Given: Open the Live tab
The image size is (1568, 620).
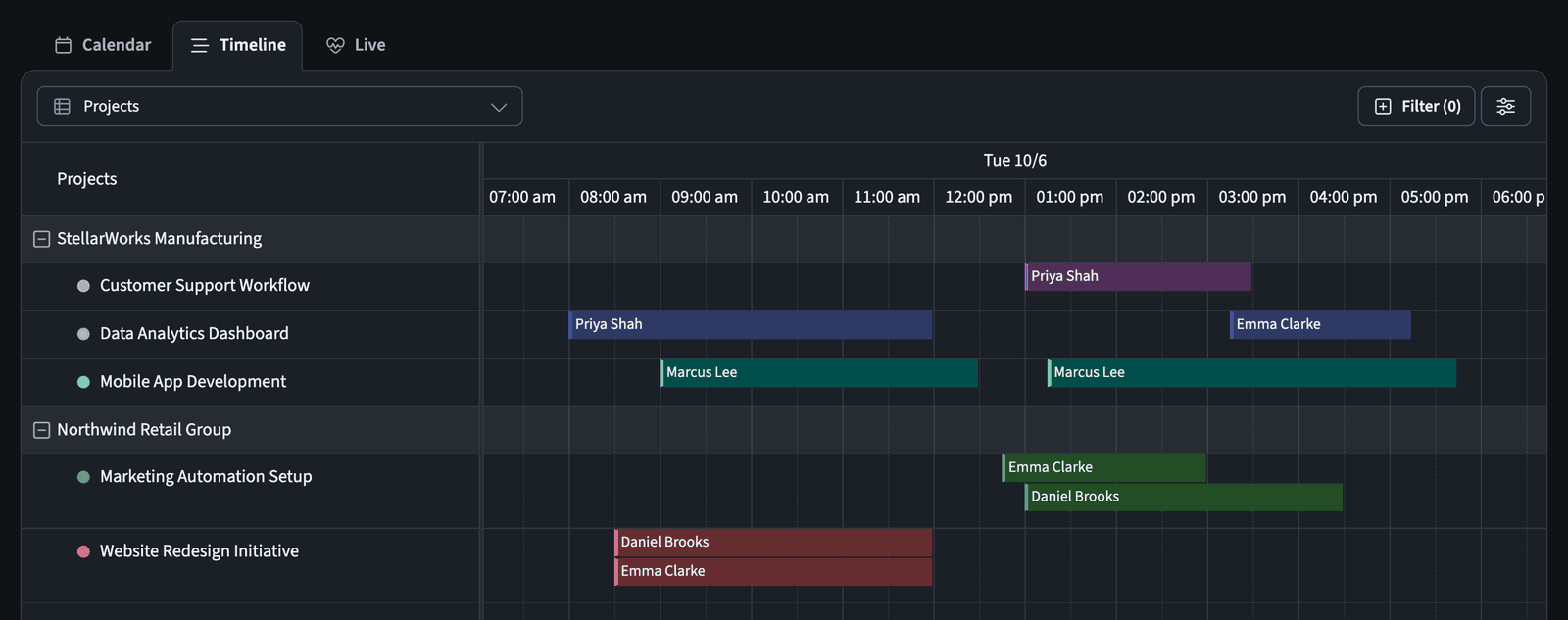Looking at the screenshot, I should [x=356, y=45].
